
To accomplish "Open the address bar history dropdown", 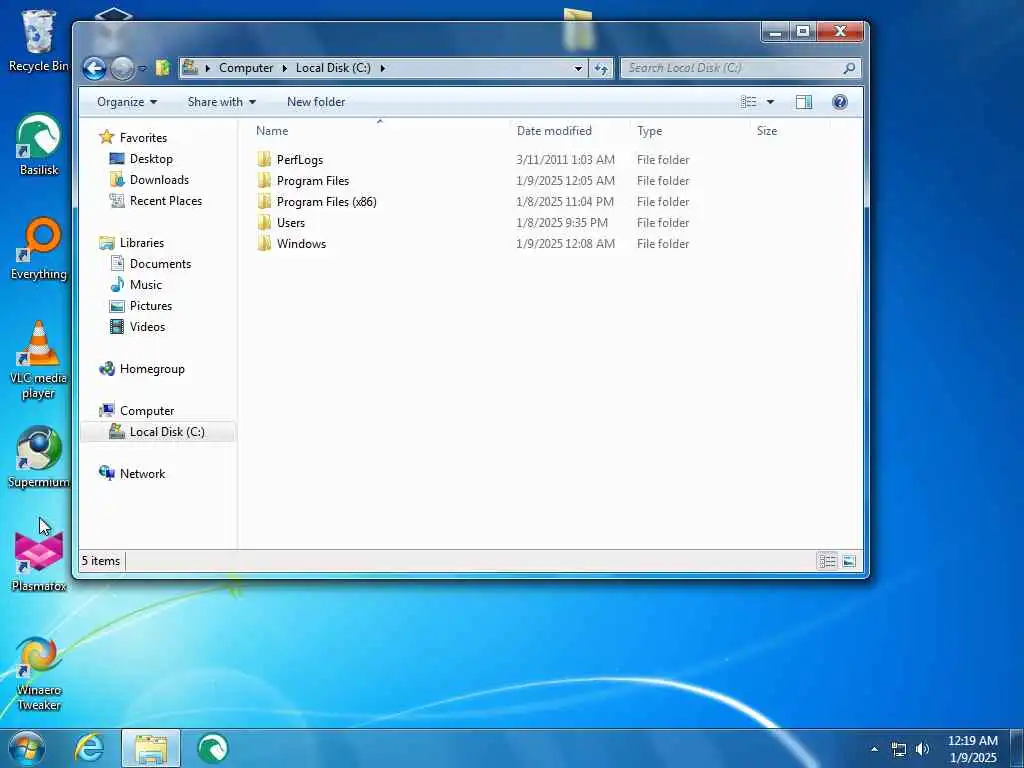I will pos(578,68).
